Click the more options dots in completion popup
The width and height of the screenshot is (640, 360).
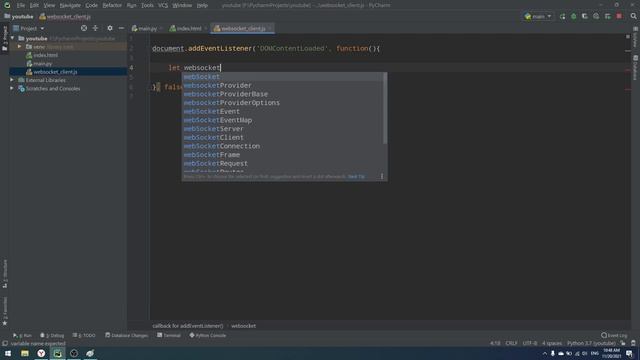point(382,176)
